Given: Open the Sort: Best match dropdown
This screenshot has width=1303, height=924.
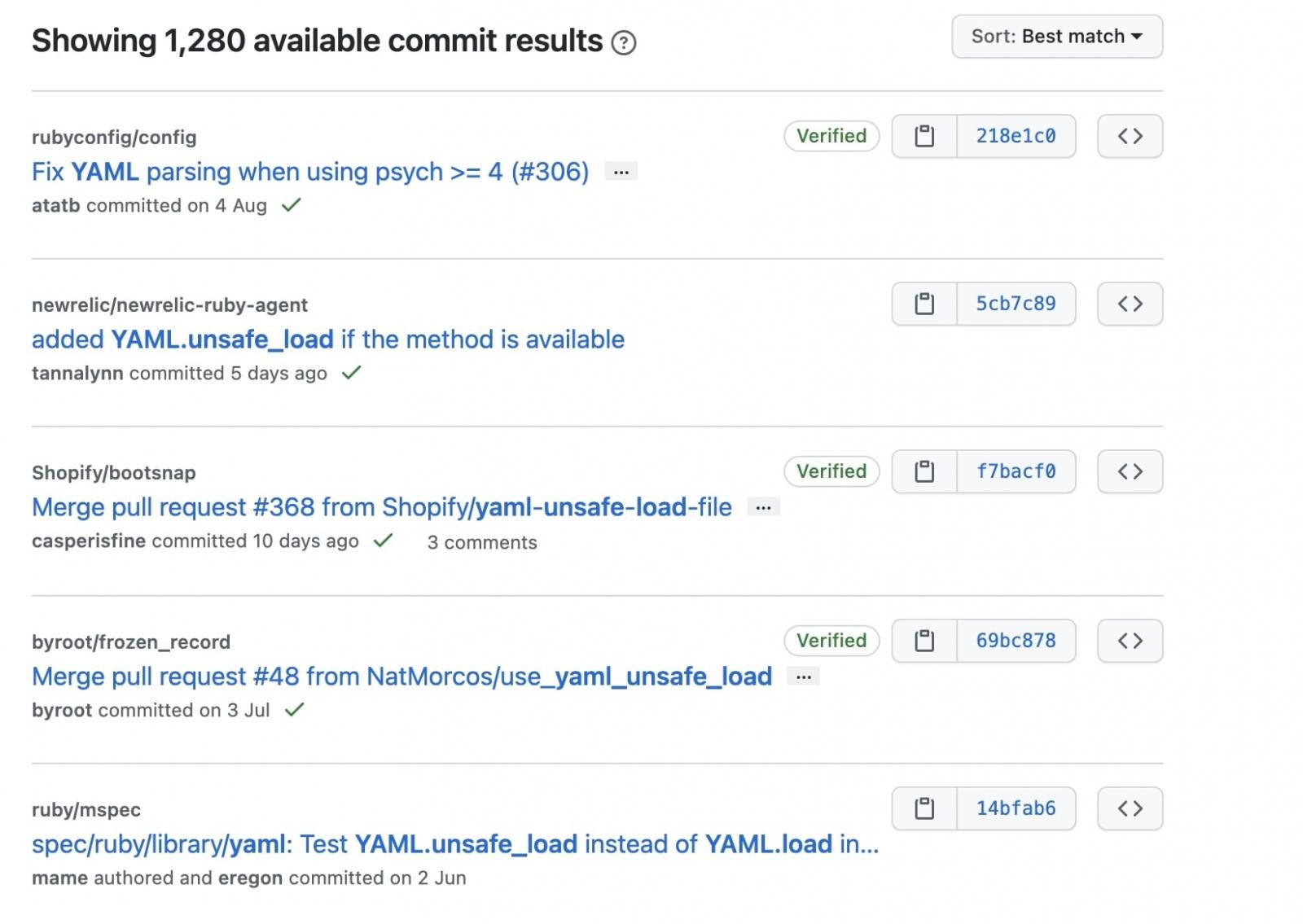Looking at the screenshot, I should [1057, 36].
